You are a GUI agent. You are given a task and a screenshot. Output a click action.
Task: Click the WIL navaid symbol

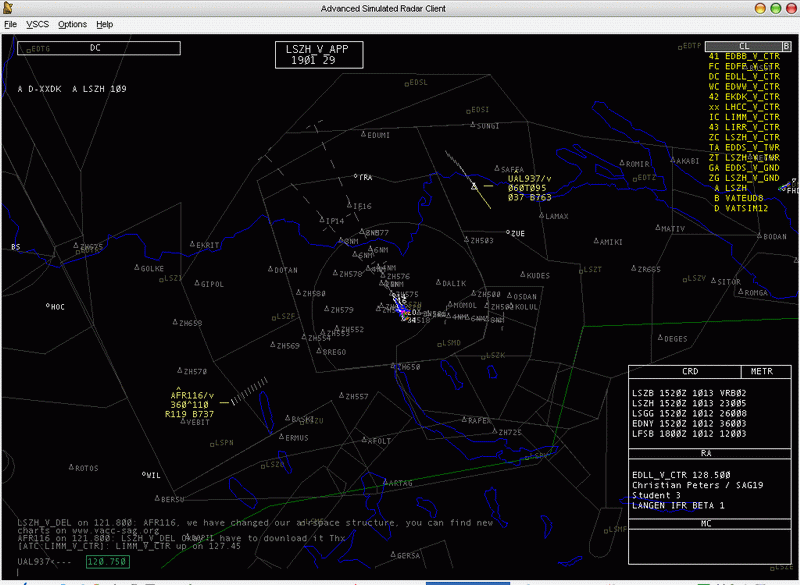point(144,474)
